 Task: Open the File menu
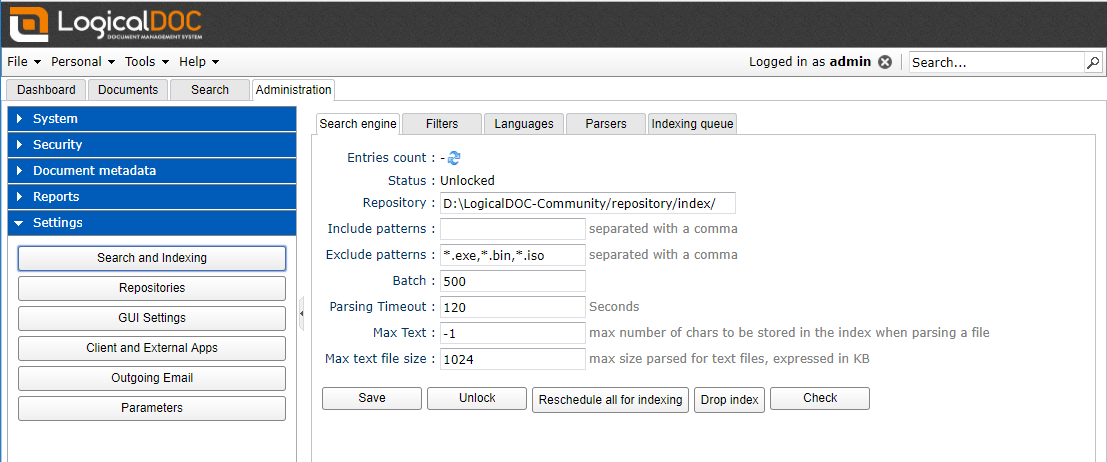point(23,62)
